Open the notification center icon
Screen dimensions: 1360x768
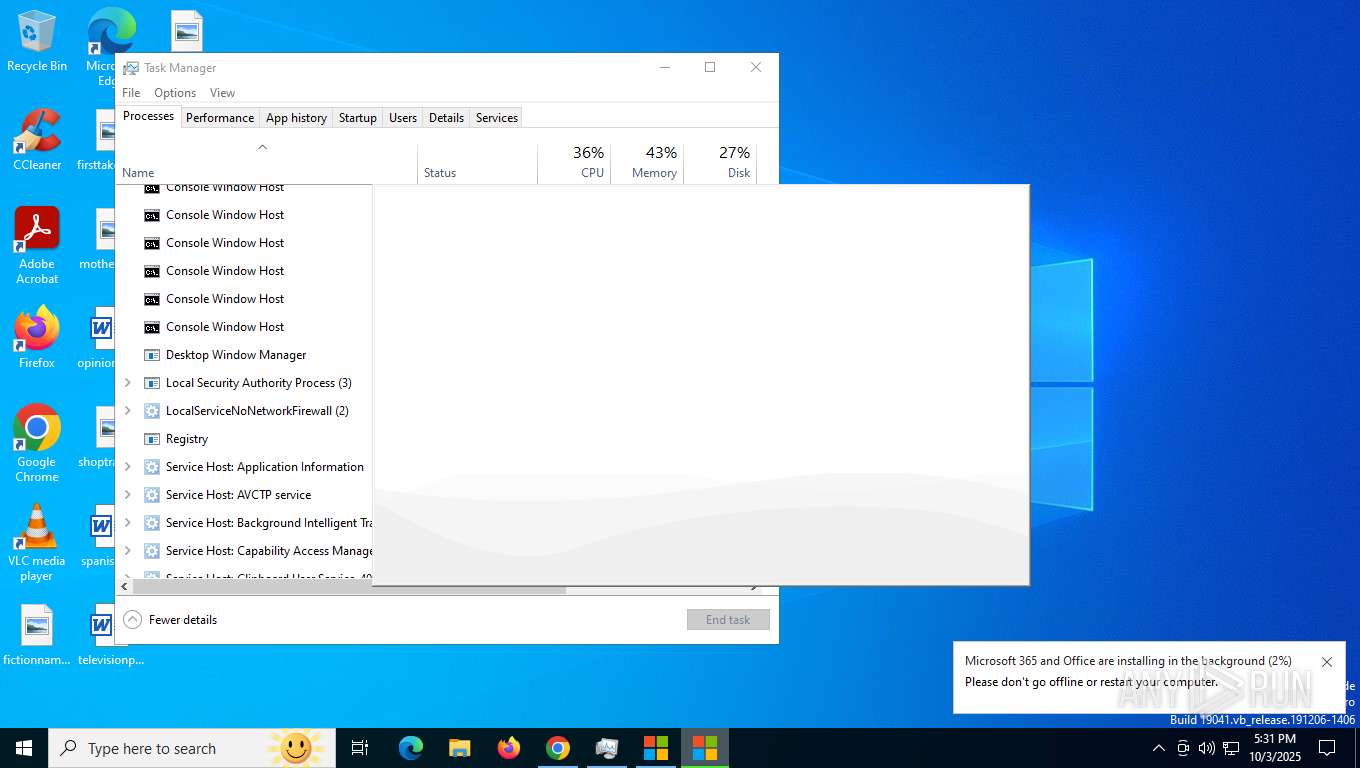(1327, 748)
